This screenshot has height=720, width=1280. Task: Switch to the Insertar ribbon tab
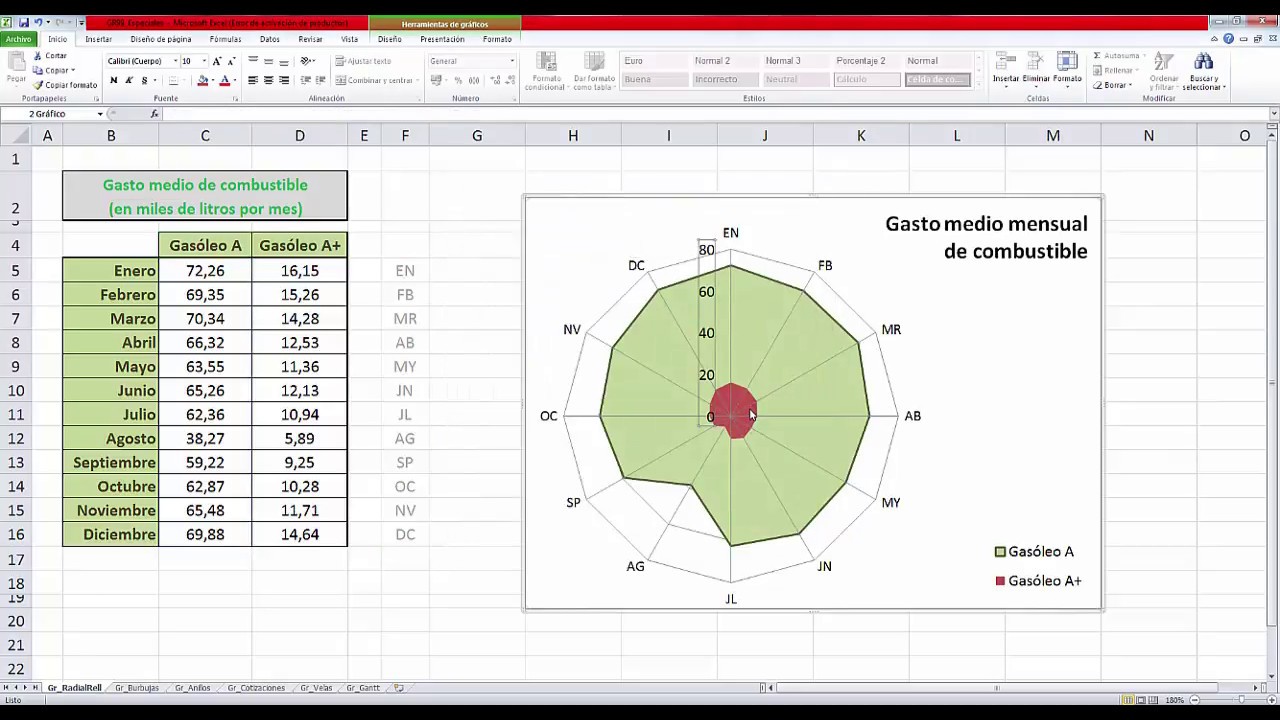[x=98, y=39]
